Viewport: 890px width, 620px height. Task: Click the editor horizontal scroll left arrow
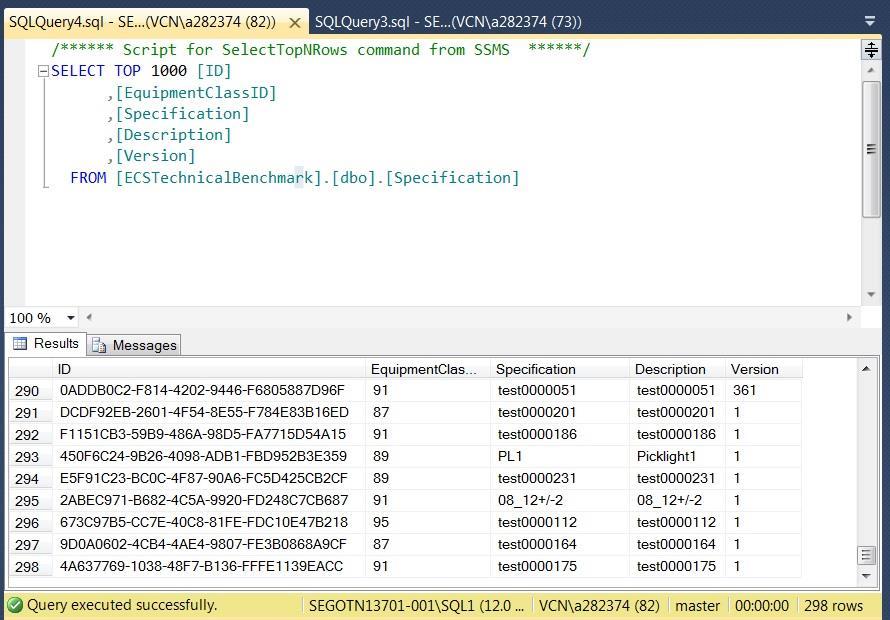89,317
